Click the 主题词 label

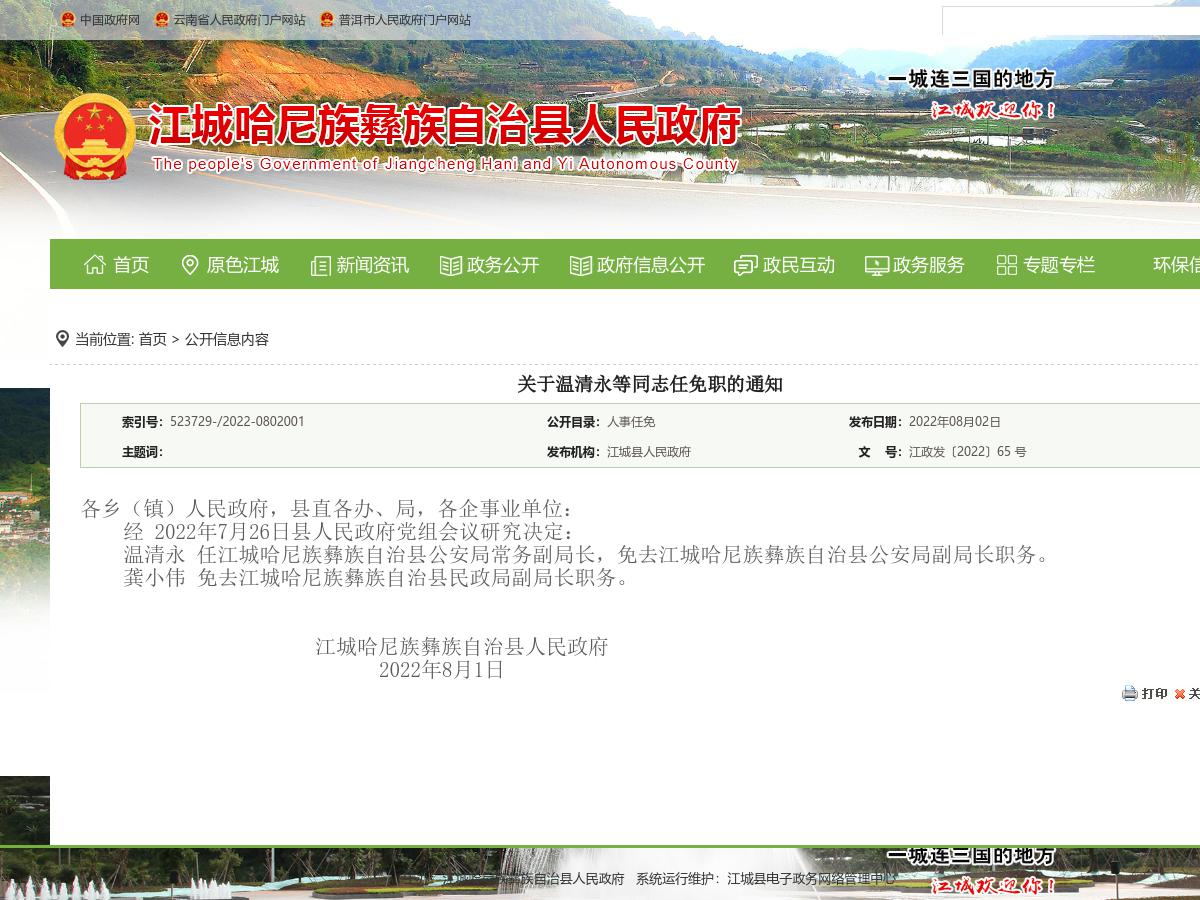[142, 452]
